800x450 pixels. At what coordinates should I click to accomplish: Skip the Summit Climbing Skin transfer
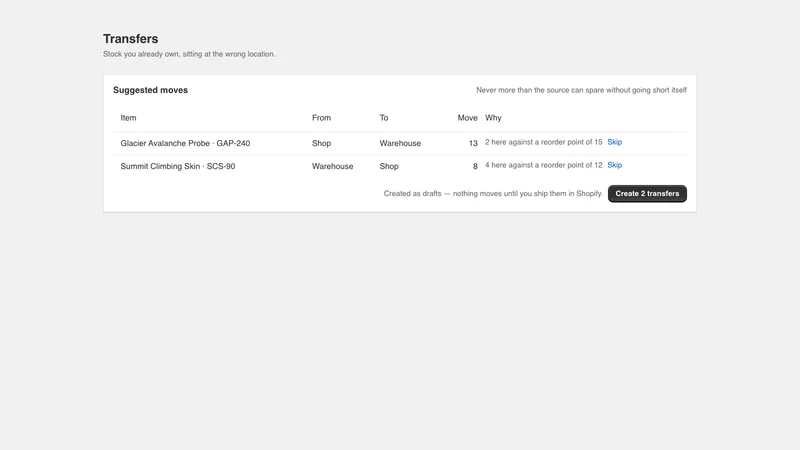pyautogui.click(x=614, y=165)
